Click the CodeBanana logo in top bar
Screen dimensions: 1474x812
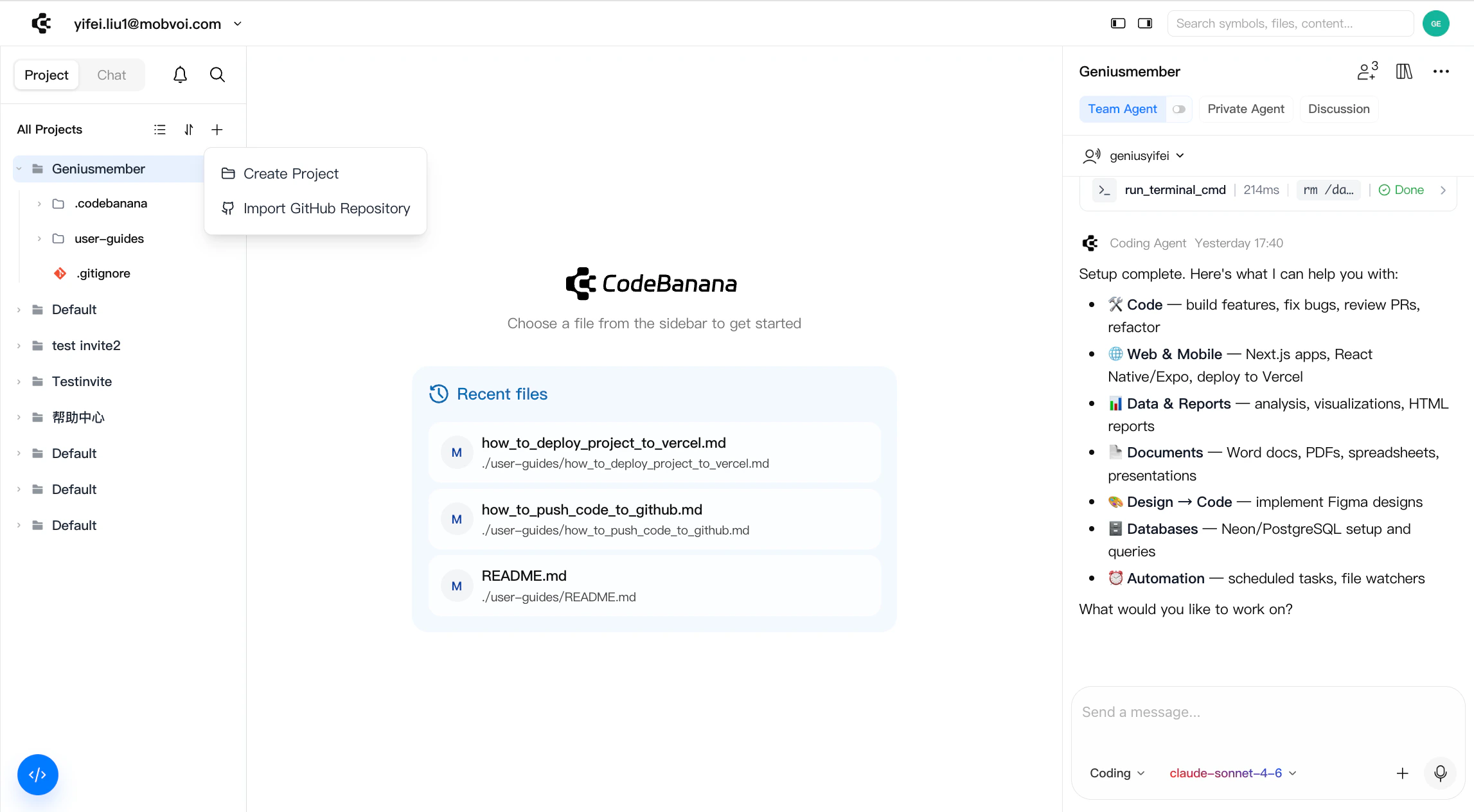click(x=41, y=23)
